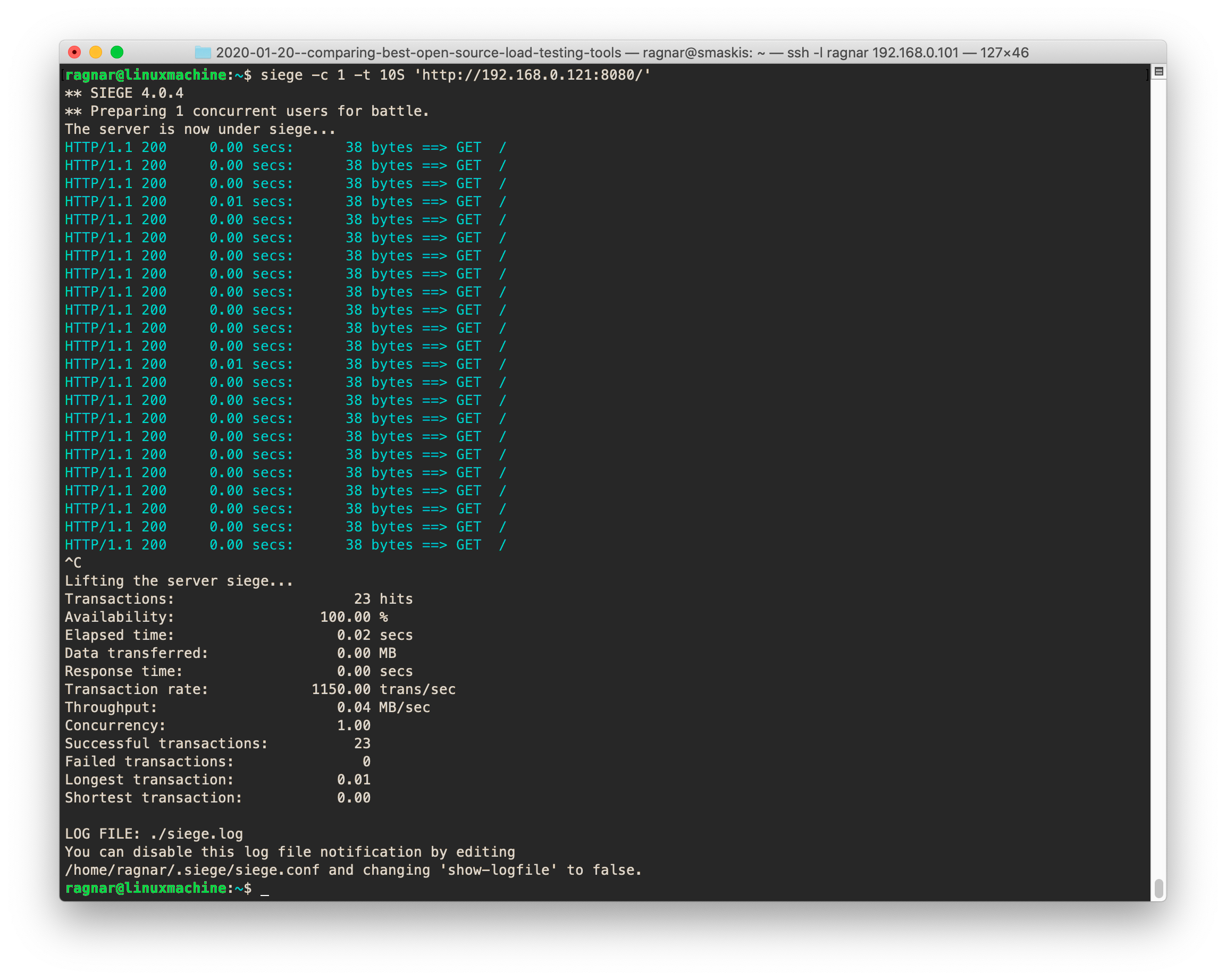Click the '0.01' longest transaction value

click(x=354, y=780)
